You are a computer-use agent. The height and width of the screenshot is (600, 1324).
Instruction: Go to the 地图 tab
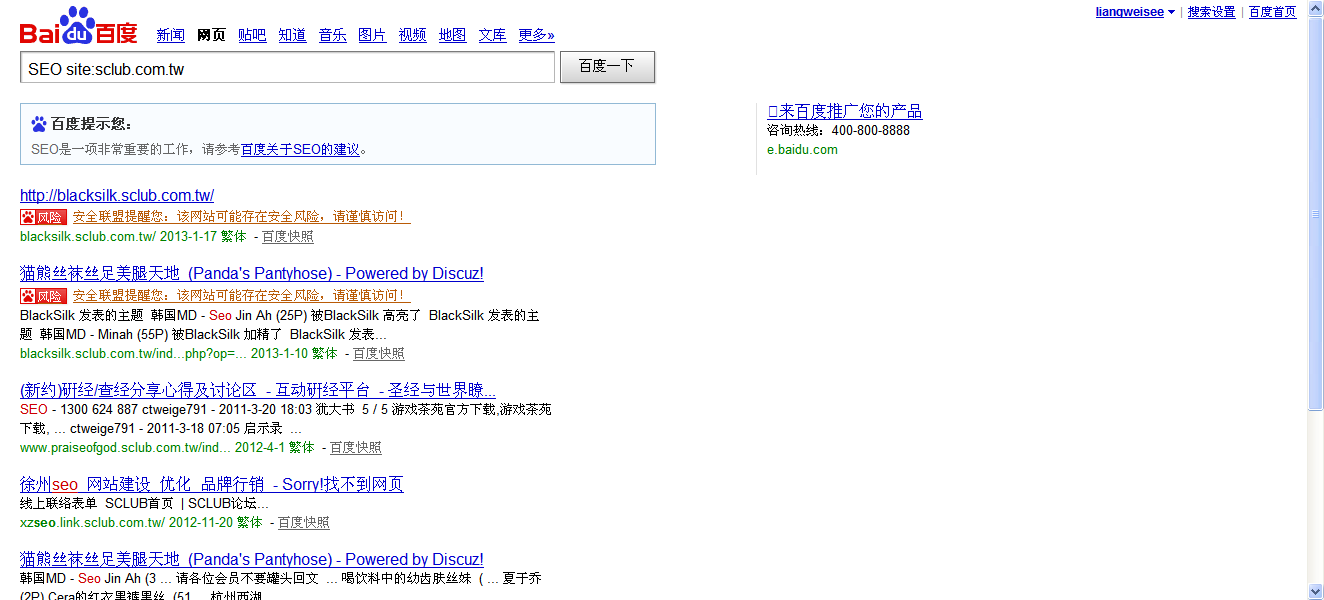(452, 35)
